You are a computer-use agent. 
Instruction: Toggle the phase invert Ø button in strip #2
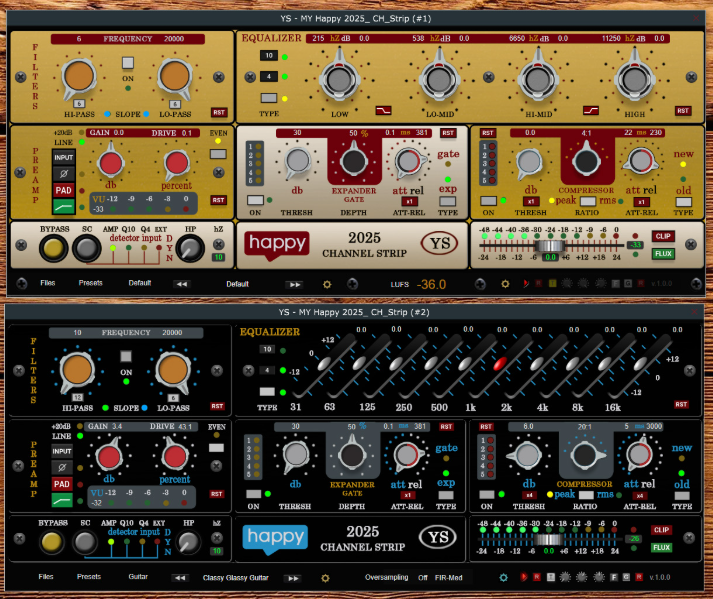click(62, 467)
